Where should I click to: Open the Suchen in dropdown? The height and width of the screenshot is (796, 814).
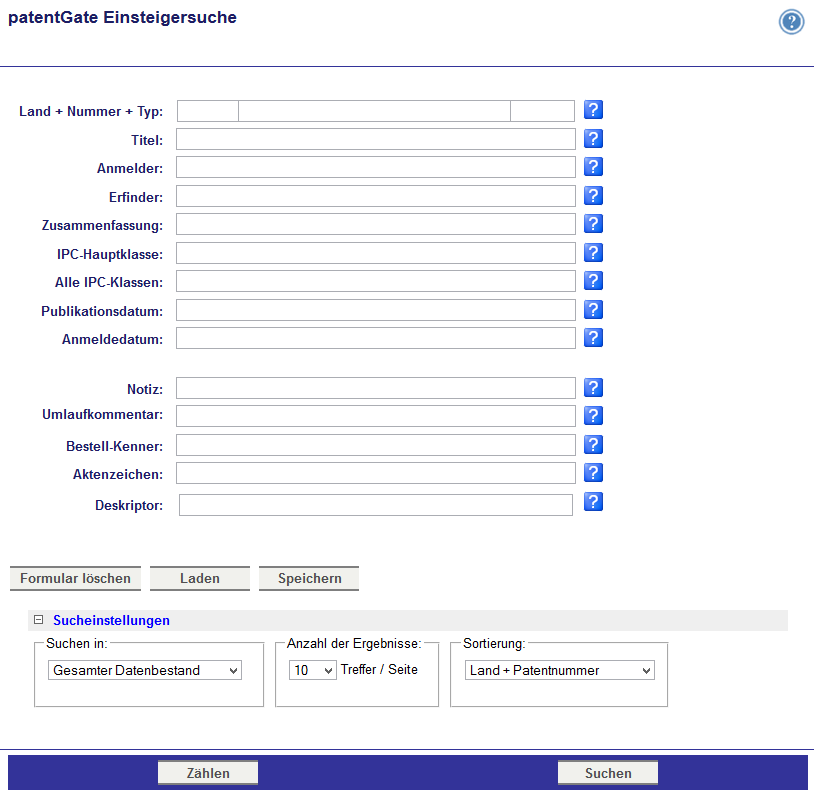(x=145, y=670)
